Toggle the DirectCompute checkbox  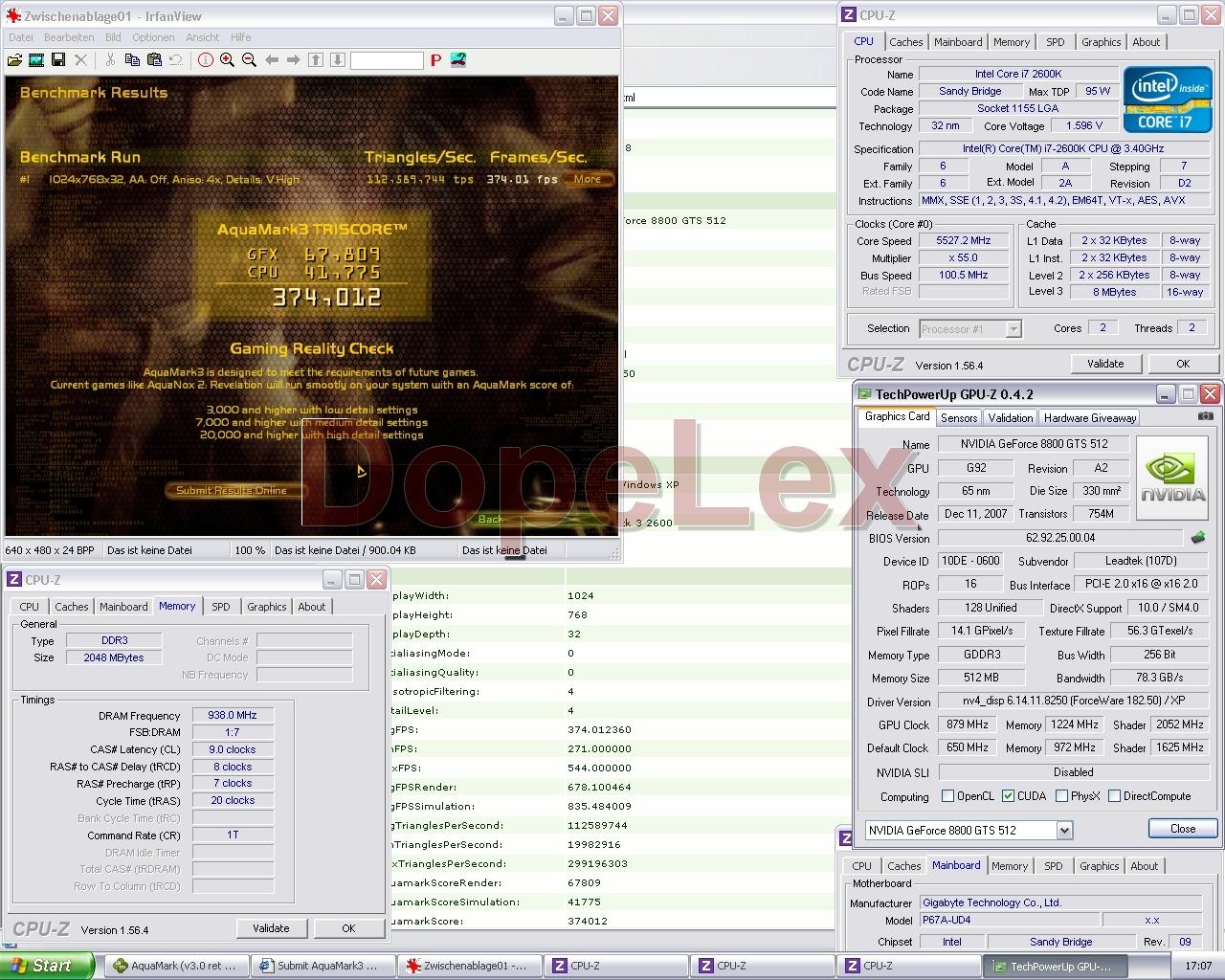tap(1114, 796)
